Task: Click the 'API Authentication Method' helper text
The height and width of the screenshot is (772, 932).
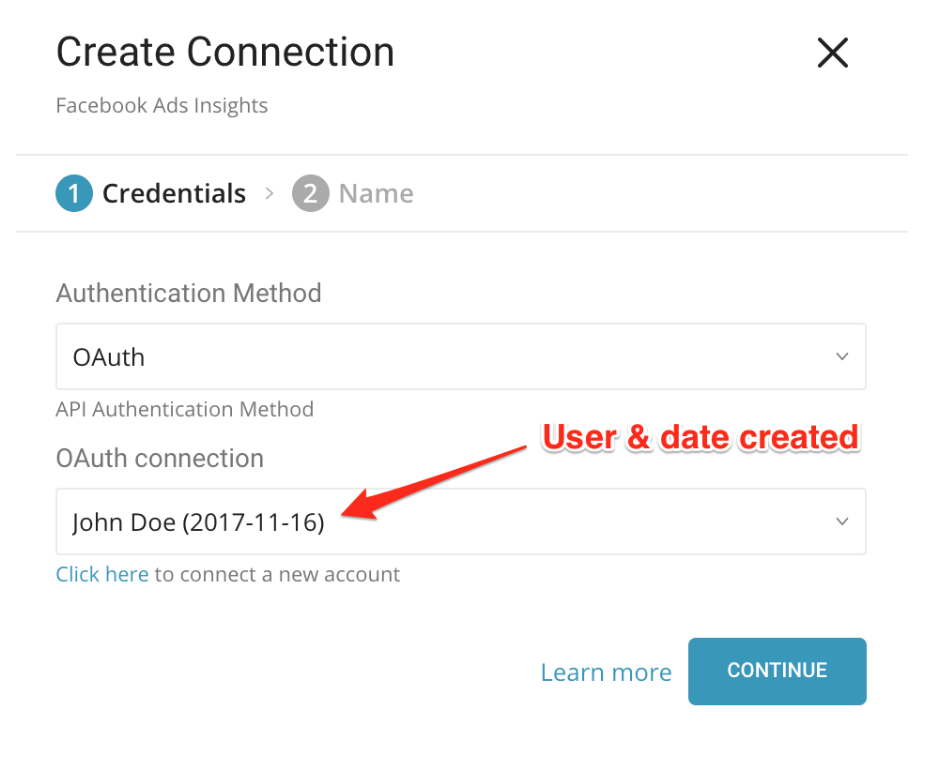Action: [185, 409]
